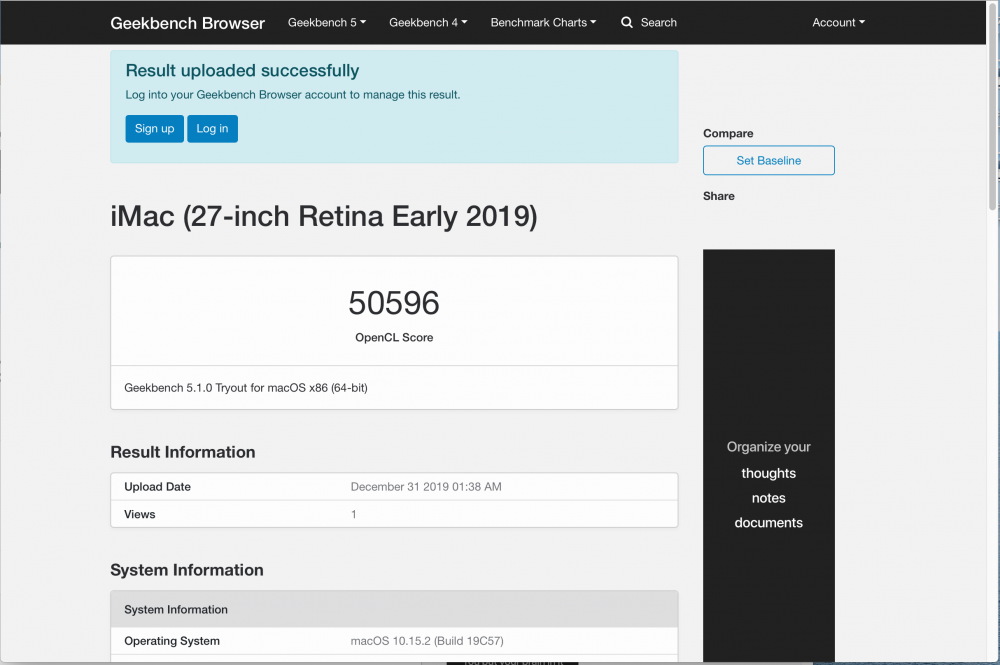Click the Set Baseline button

coord(768,161)
